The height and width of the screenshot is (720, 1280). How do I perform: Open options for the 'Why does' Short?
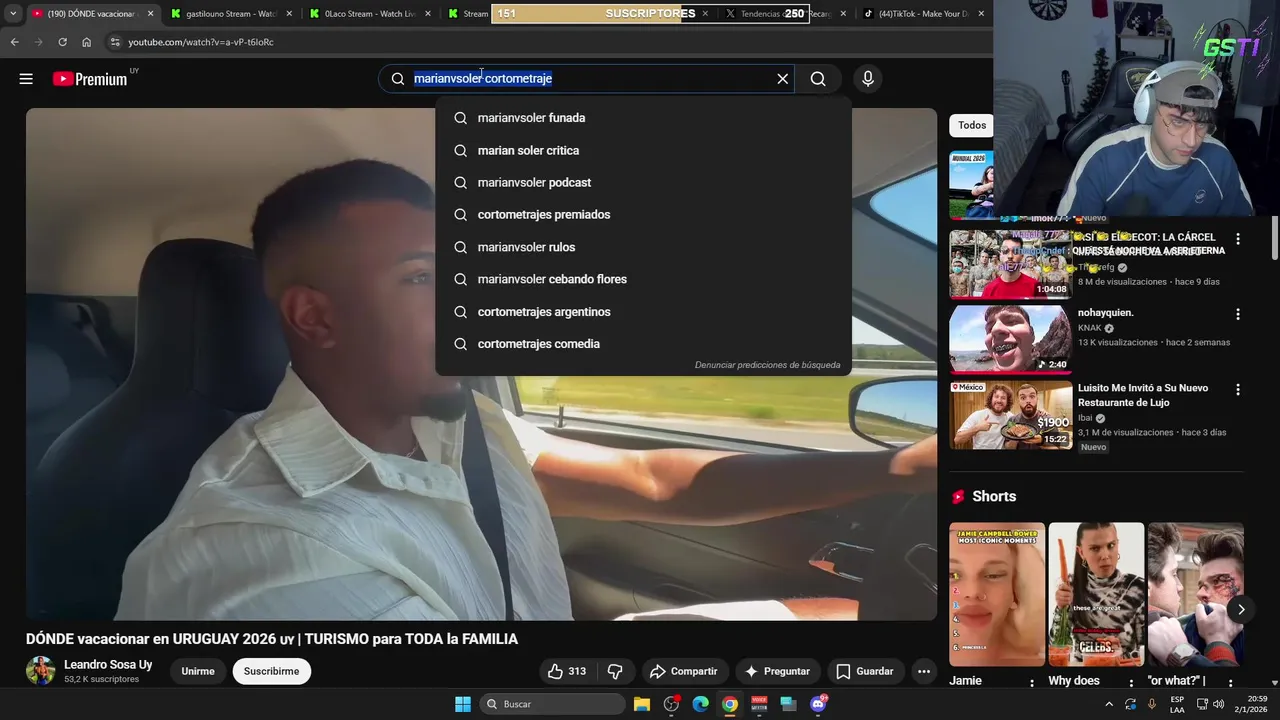point(1131,683)
